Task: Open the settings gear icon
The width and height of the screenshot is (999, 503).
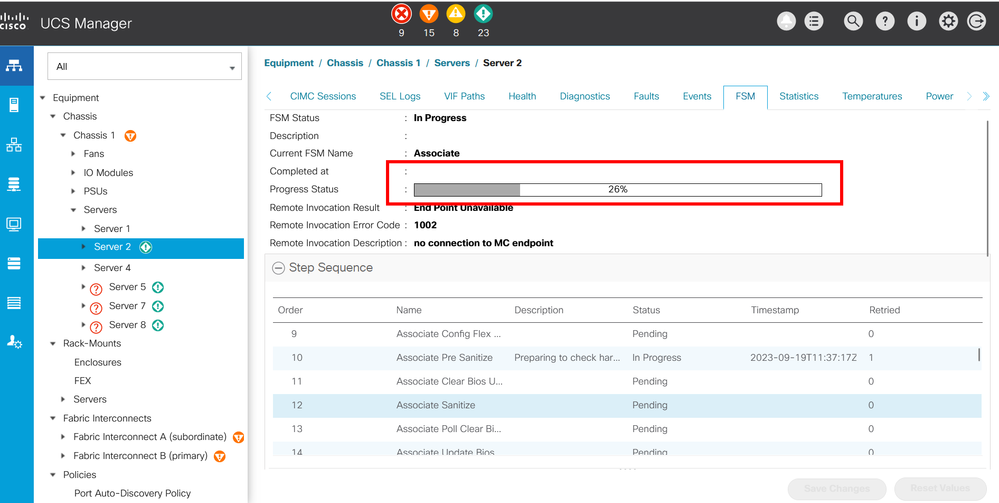Action: pyautogui.click(x=949, y=21)
